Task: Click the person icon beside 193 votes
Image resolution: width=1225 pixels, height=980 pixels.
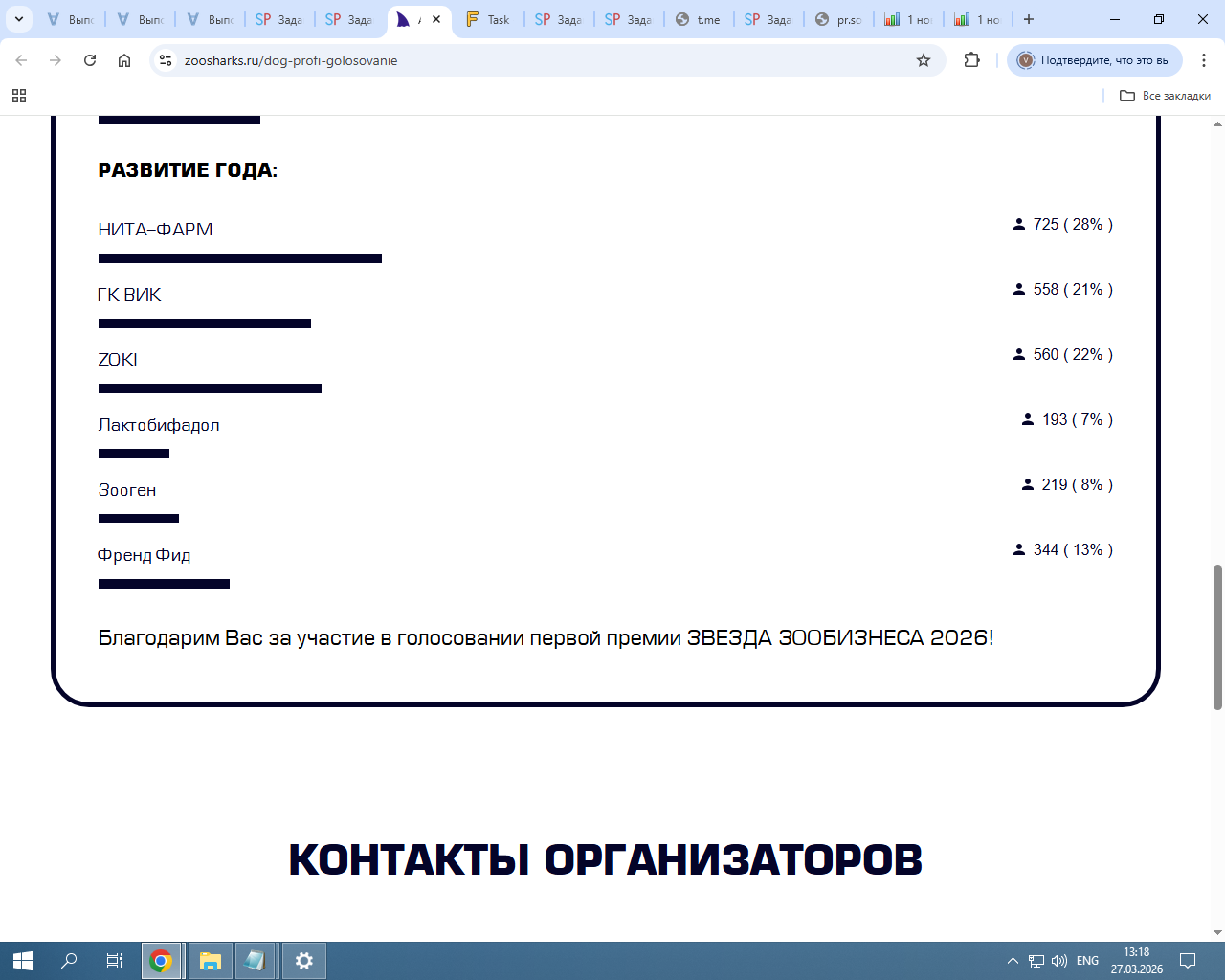Action: point(1028,419)
